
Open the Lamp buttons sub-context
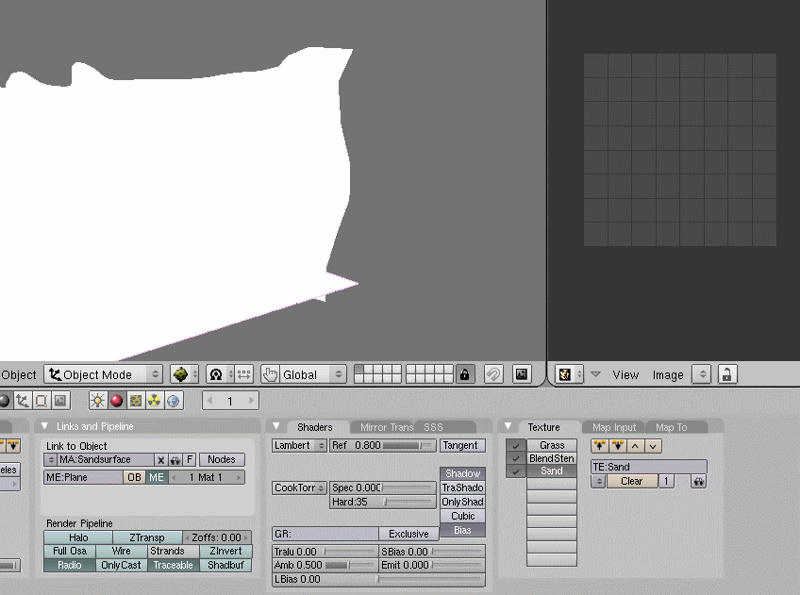pyautogui.click(x=97, y=401)
